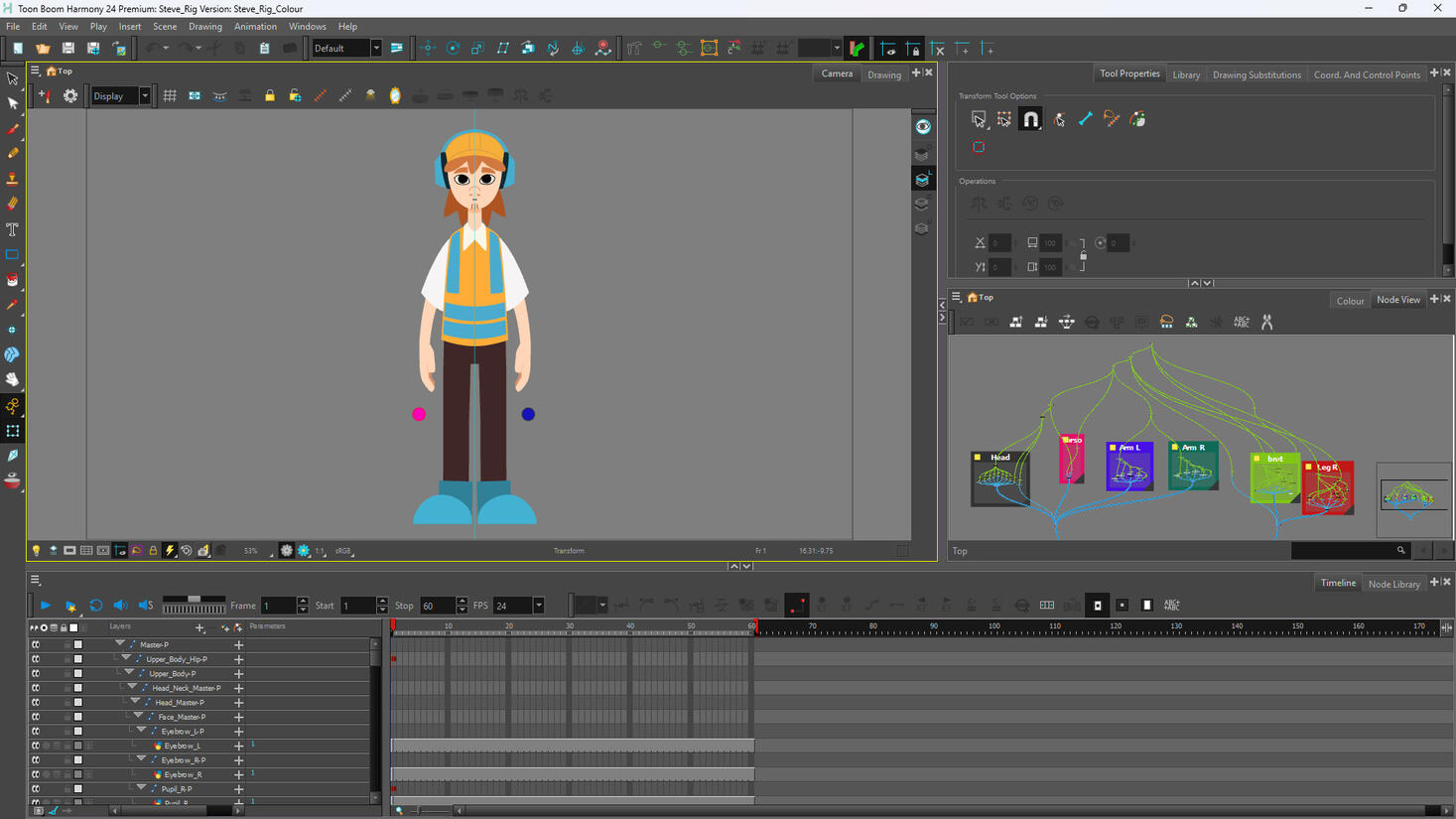Image resolution: width=1456 pixels, height=819 pixels.
Task: Click the magenta control point on canvas
Action: (419, 414)
